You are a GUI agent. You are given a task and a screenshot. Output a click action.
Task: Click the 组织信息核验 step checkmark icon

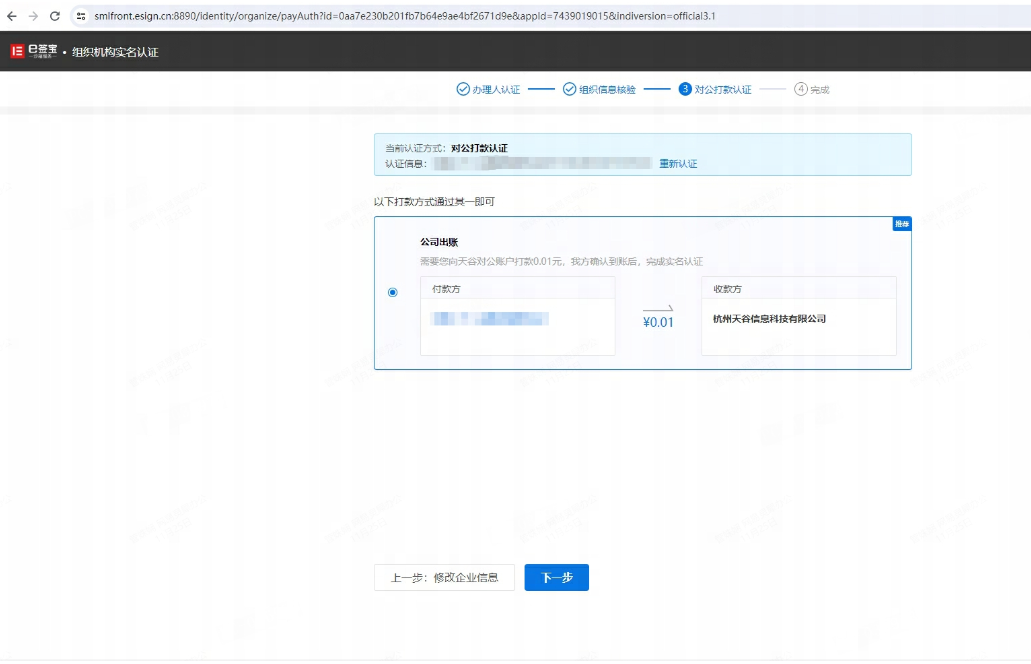(569, 89)
